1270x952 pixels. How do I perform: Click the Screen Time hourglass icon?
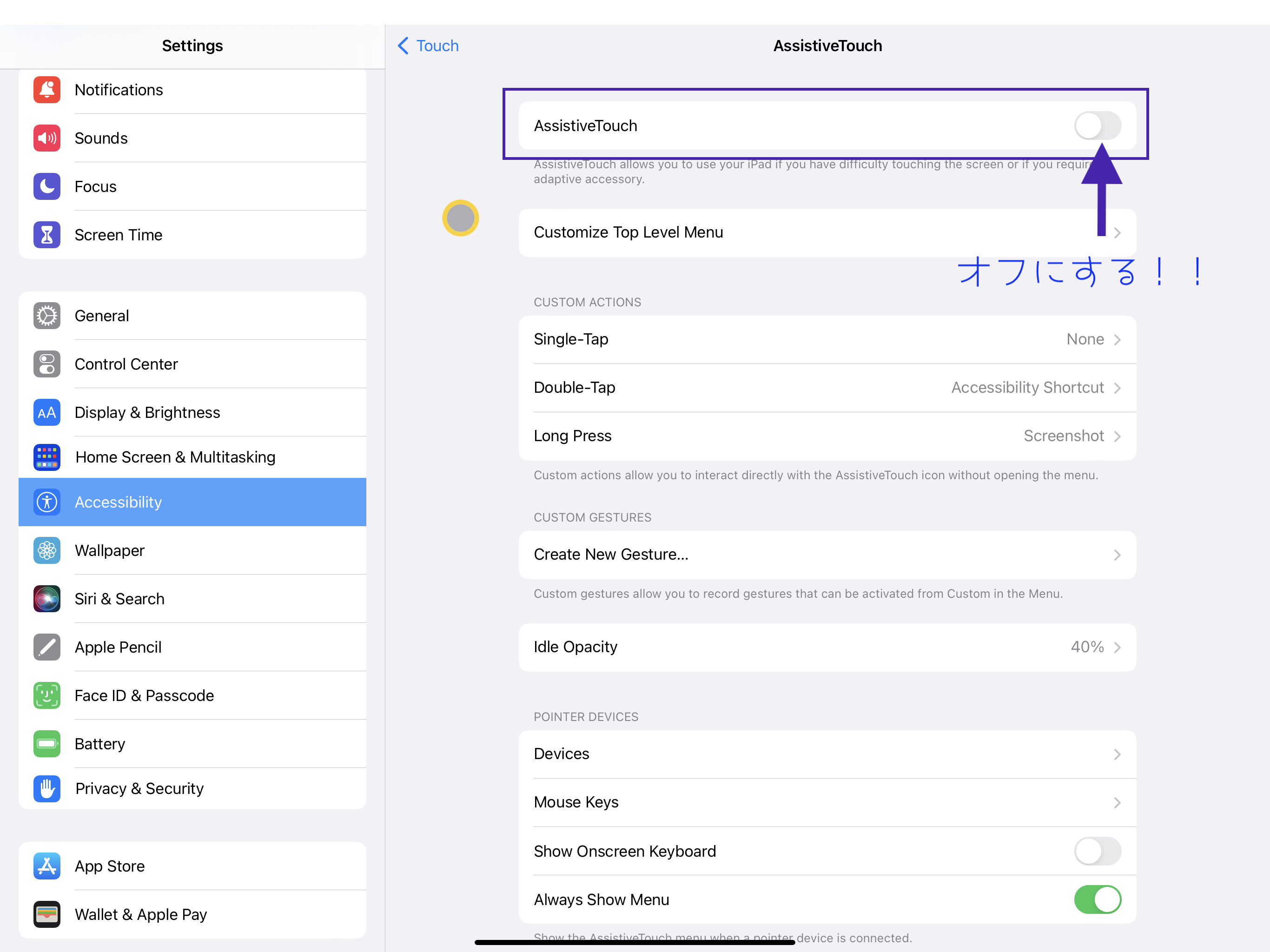click(x=46, y=235)
